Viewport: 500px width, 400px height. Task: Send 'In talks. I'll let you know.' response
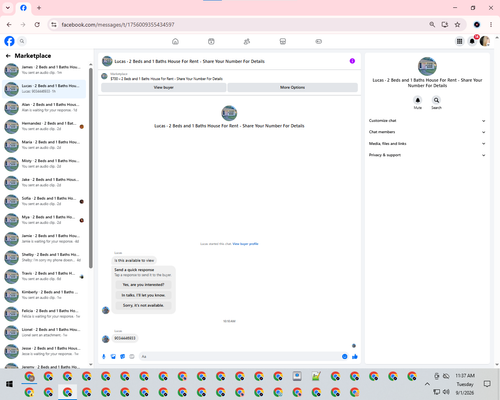tap(143, 295)
